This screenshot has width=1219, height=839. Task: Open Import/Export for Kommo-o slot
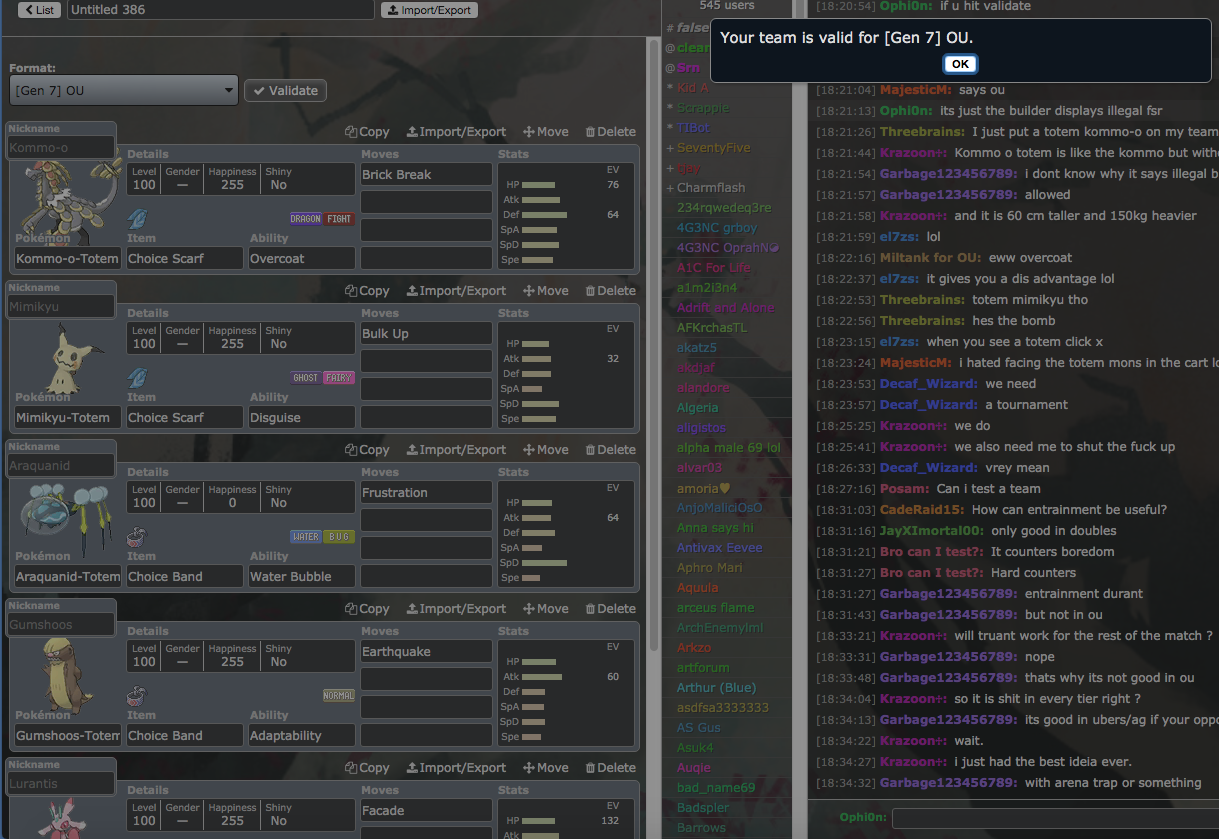(456, 132)
